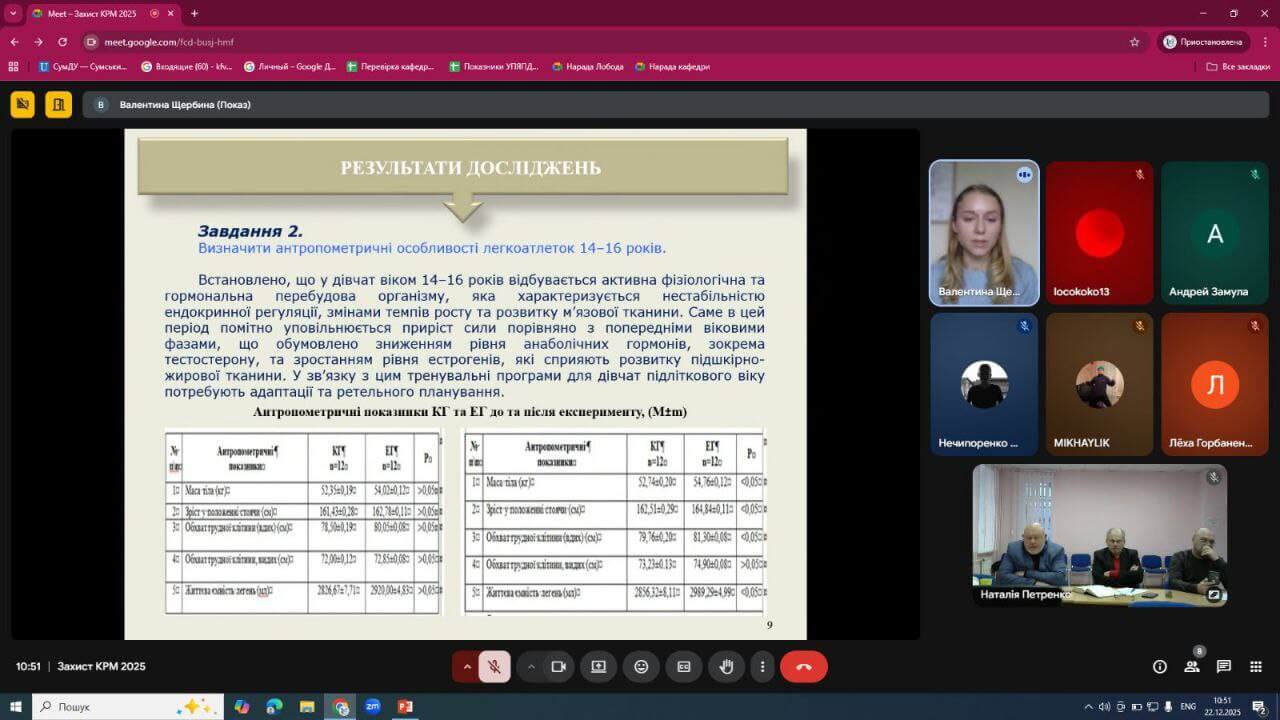Toggle the camera on or off
The image size is (1280, 720).
pyautogui.click(x=559, y=667)
